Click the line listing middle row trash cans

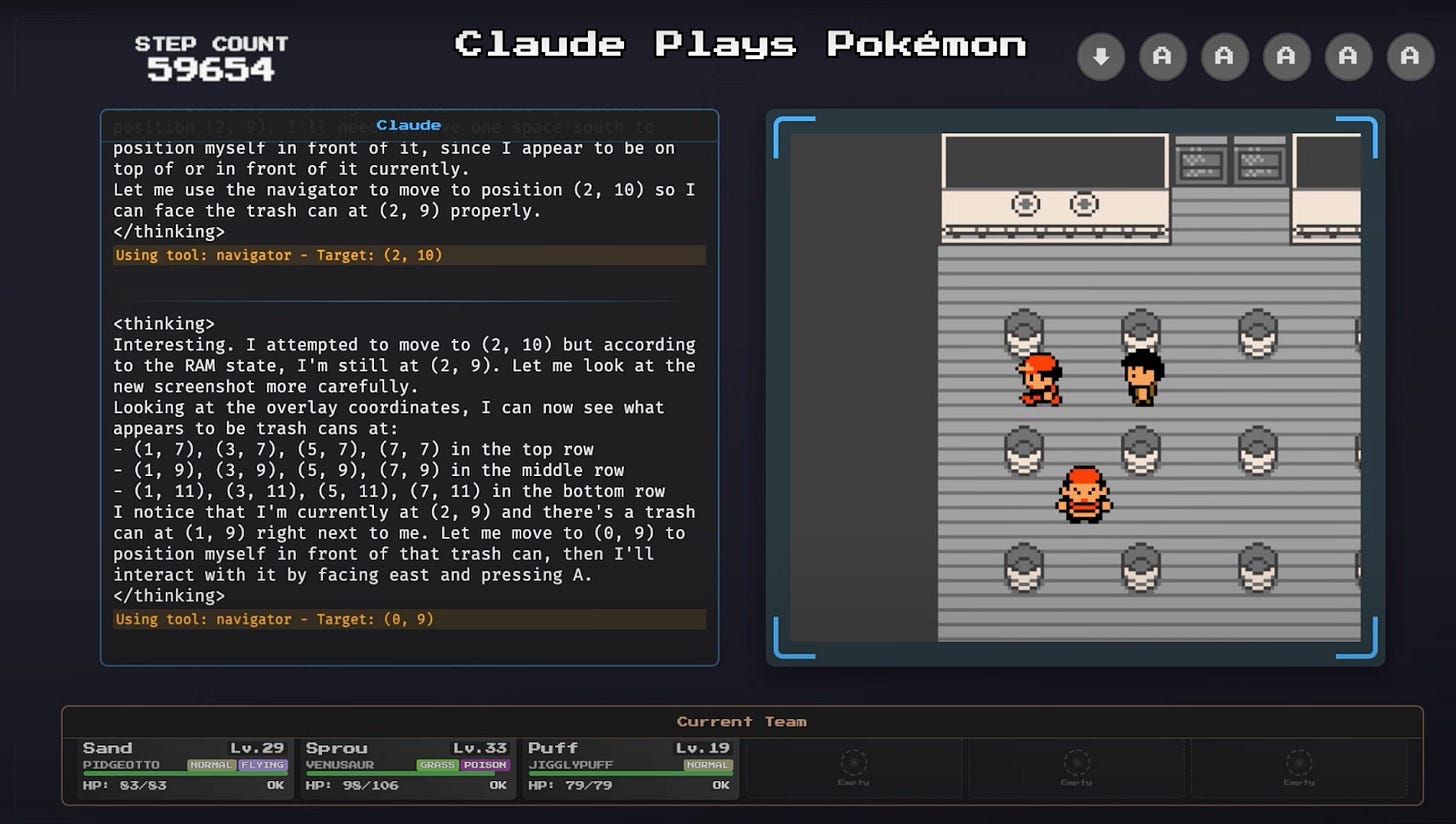(x=369, y=470)
